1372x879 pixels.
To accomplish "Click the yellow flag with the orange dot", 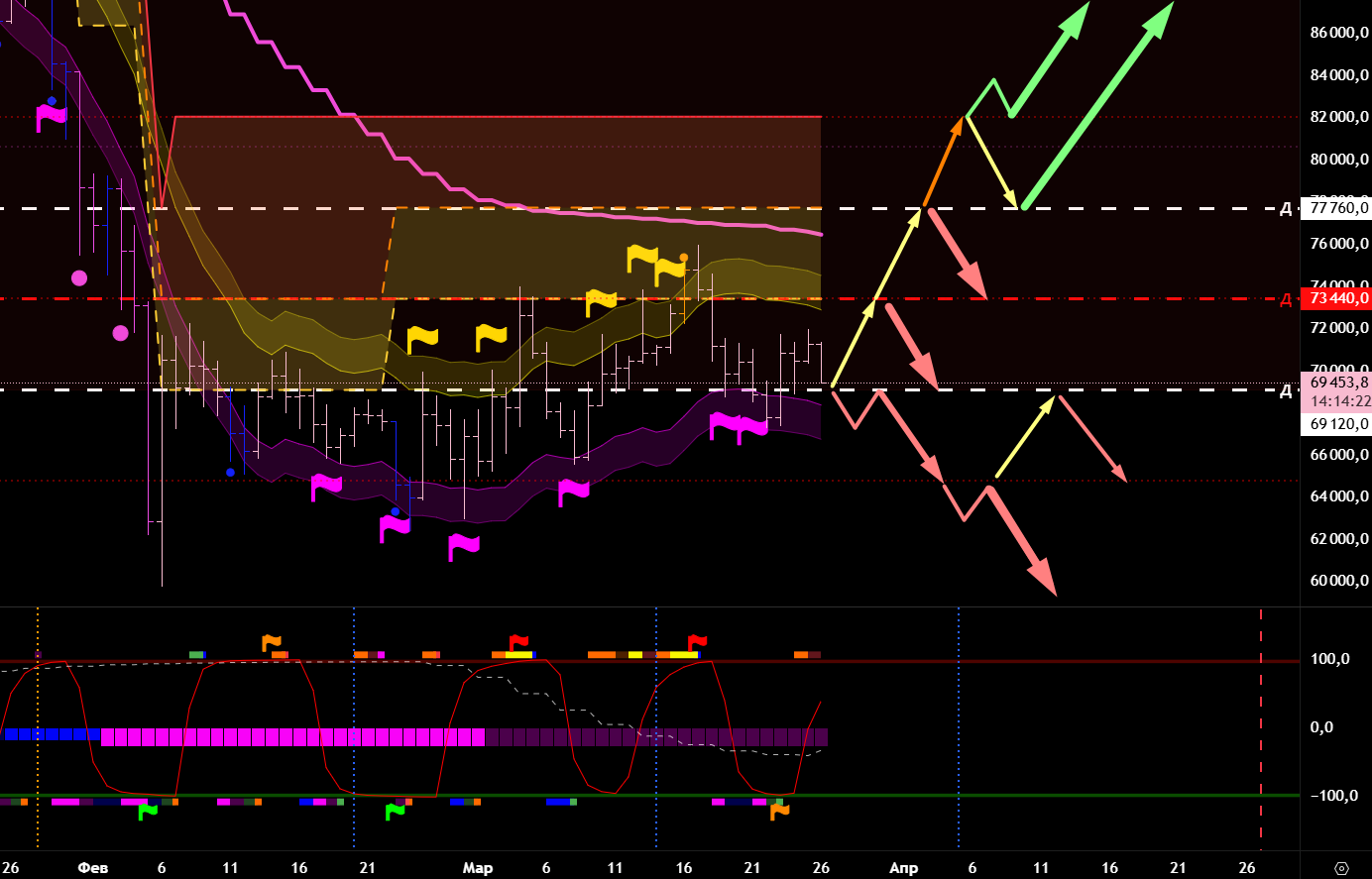I will click(x=670, y=269).
